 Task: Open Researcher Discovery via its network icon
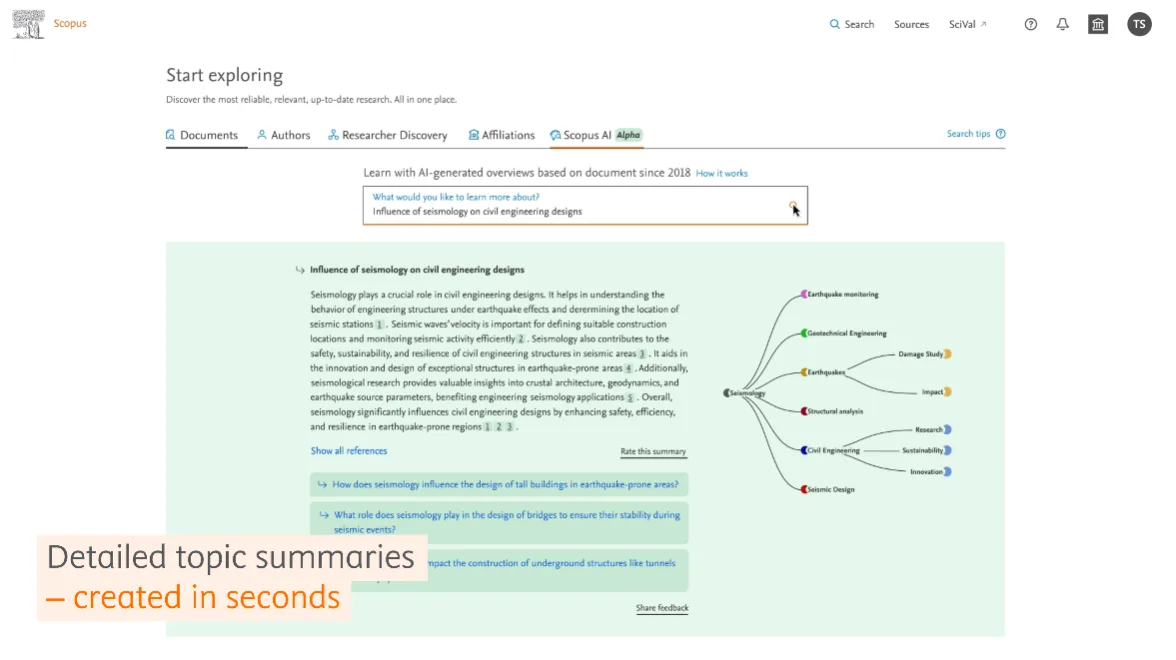[x=332, y=135]
